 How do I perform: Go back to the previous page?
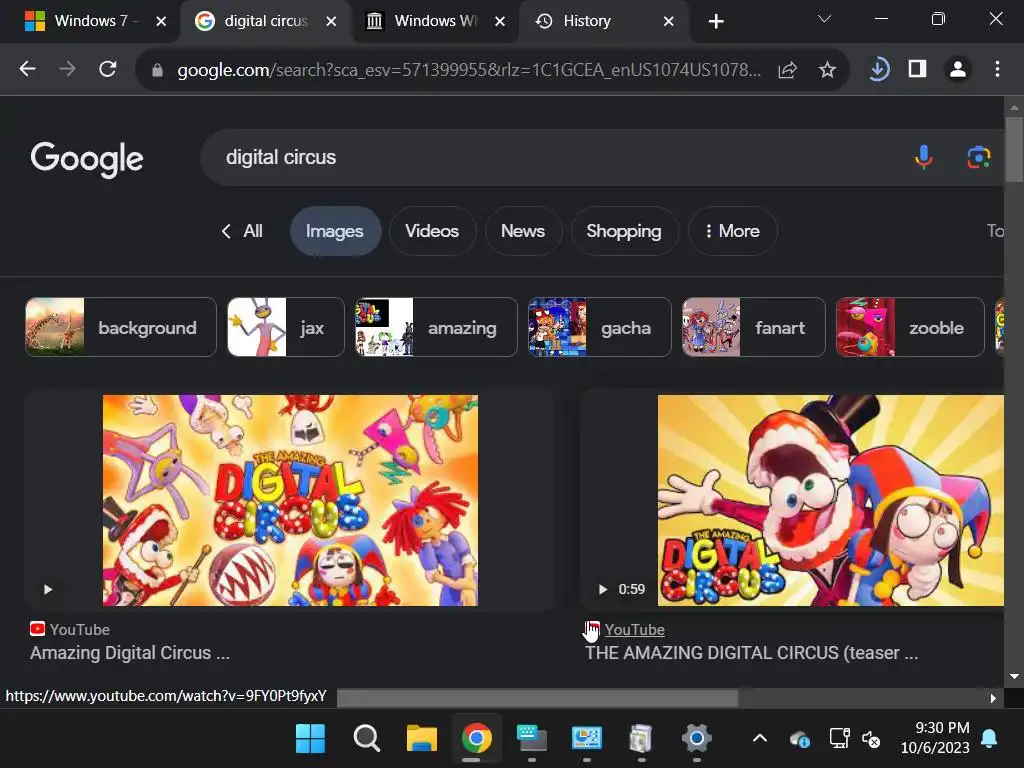27,69
